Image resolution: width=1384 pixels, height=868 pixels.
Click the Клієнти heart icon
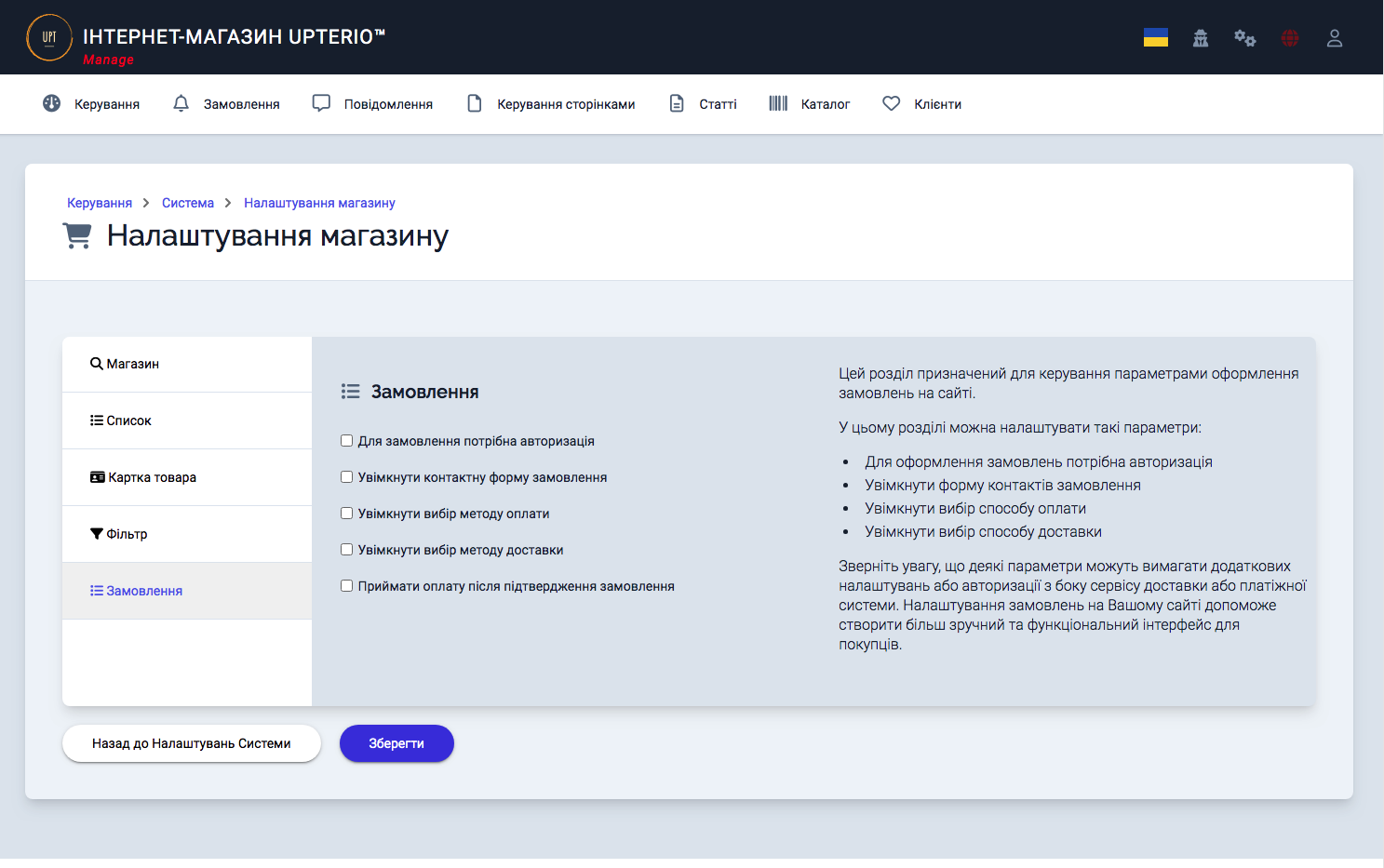[x=892, y=103]
